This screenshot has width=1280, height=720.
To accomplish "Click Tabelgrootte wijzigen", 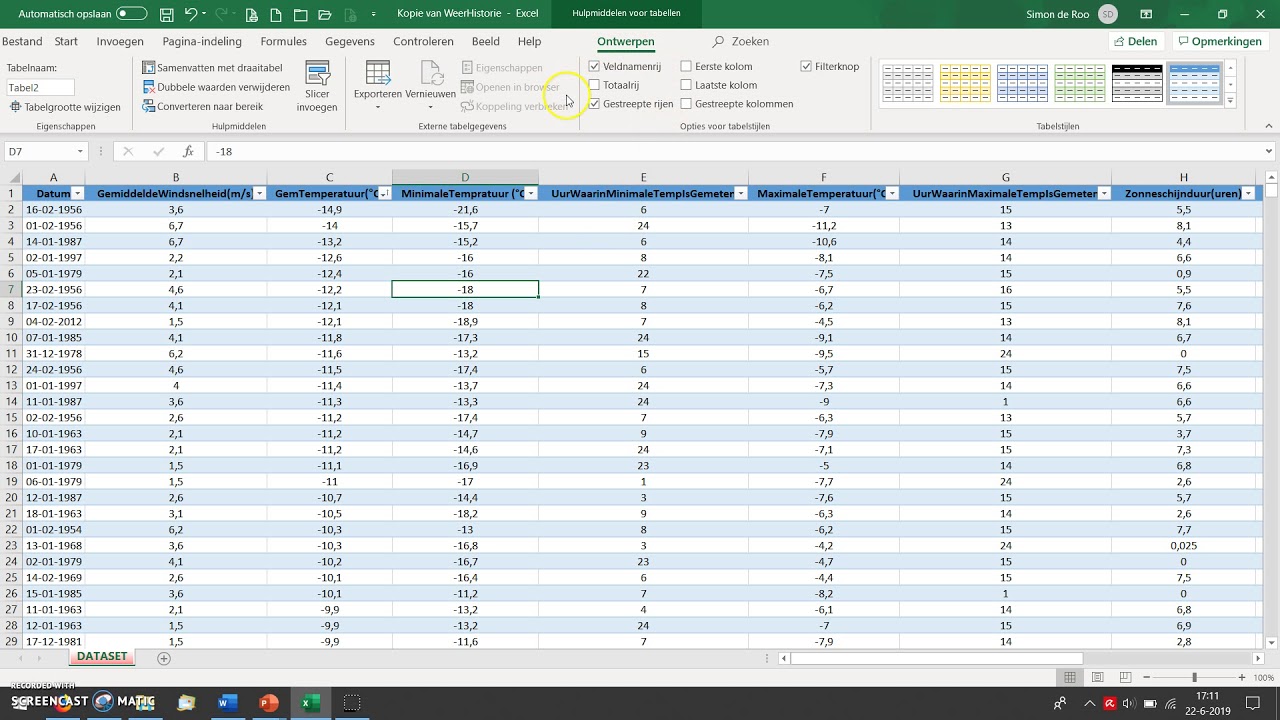I will (x=65, y=107).
